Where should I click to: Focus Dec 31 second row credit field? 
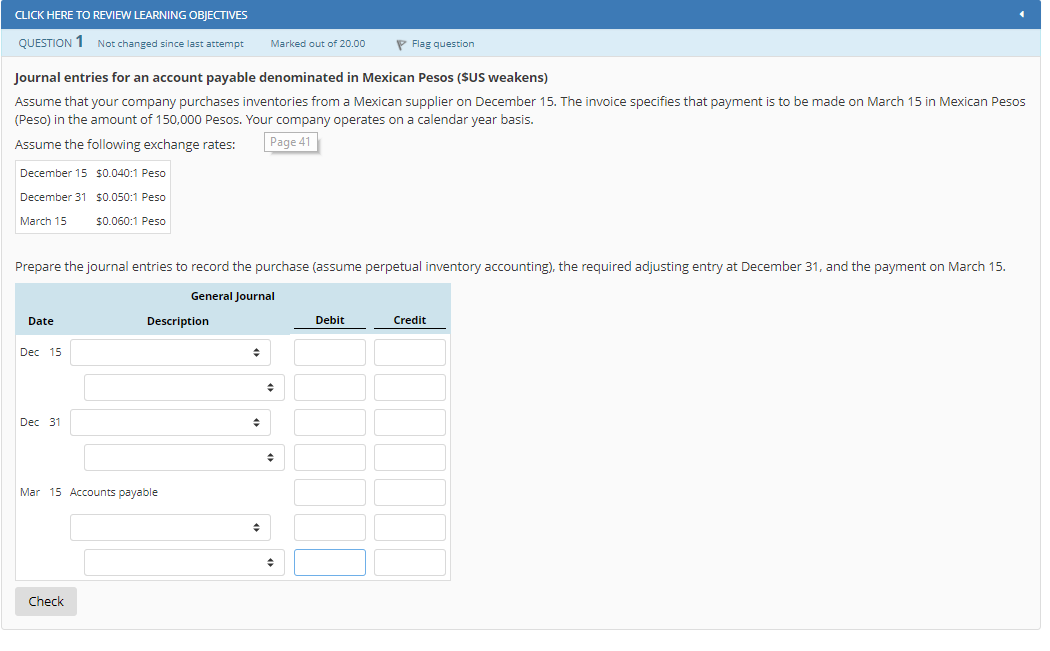(x=410, y=457)
